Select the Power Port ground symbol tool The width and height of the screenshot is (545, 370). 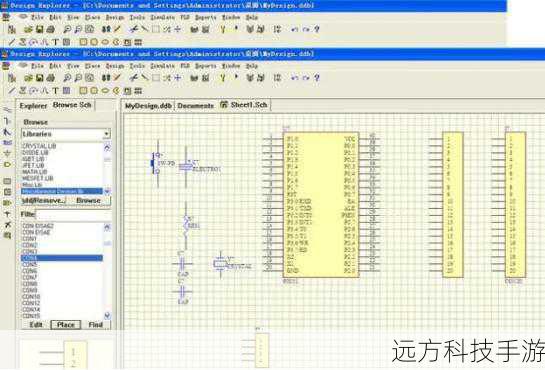click(x=7, y=154)
